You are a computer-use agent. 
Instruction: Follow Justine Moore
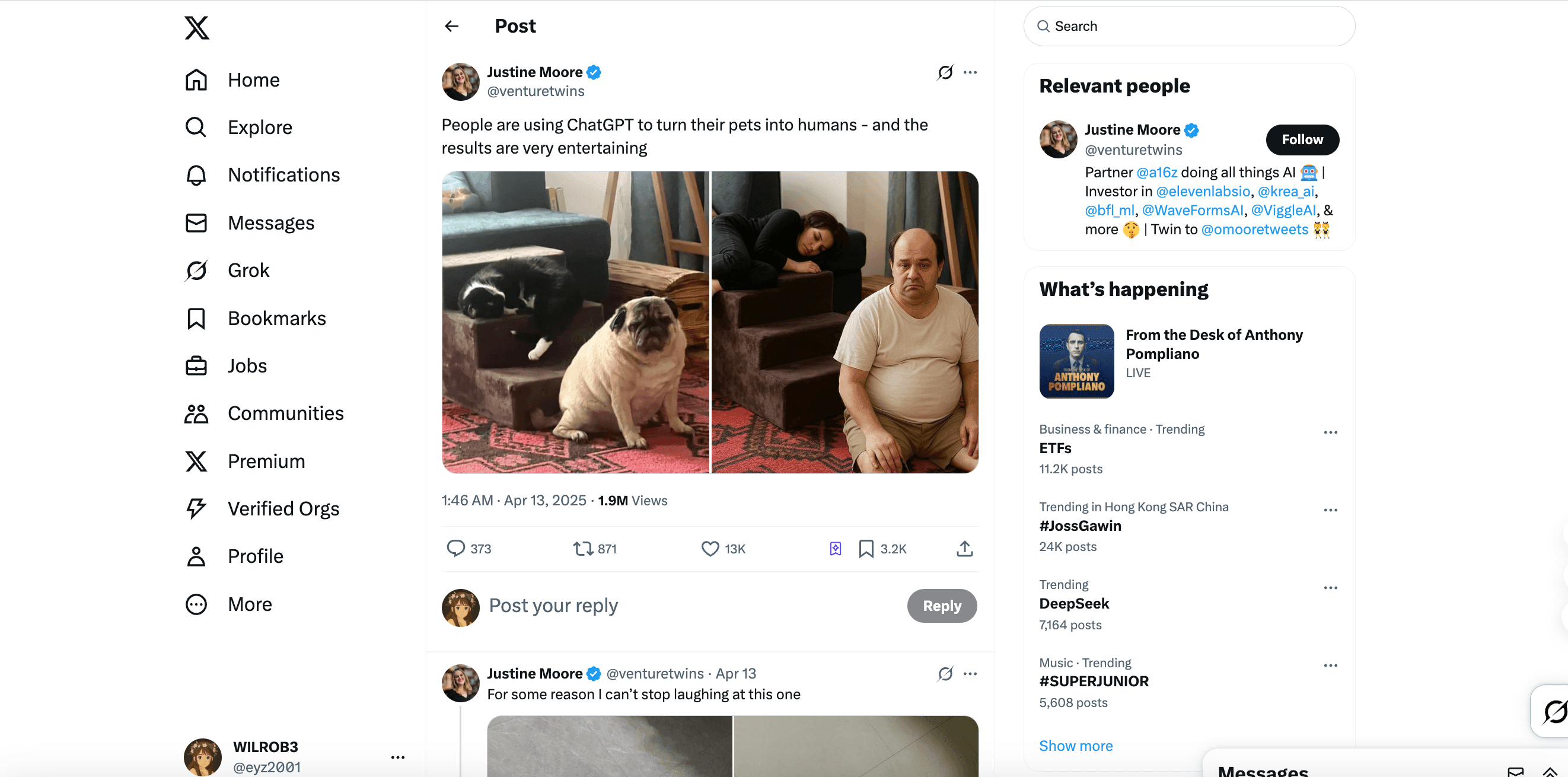(1302, 139)
